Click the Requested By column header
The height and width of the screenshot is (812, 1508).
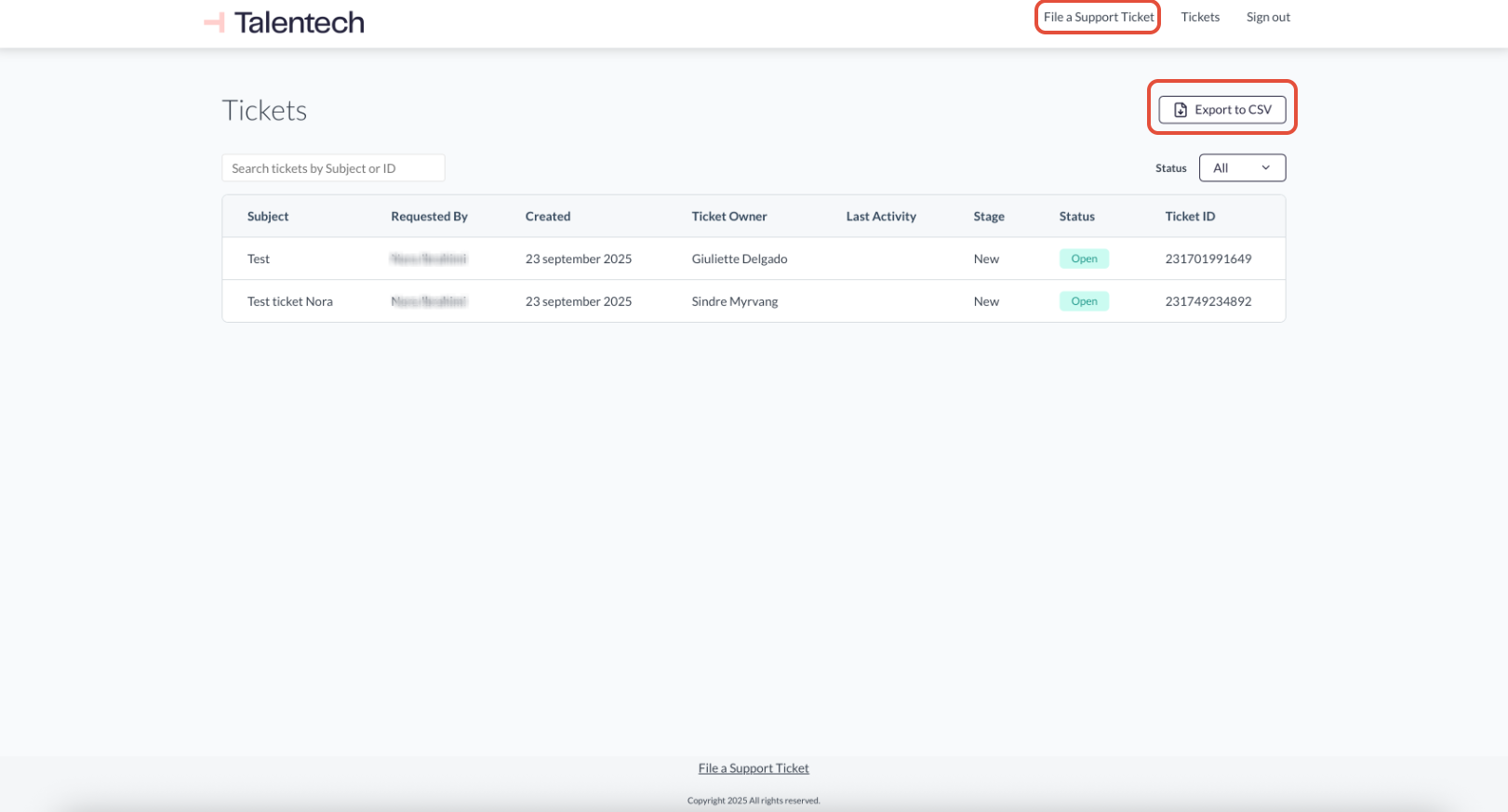429,217
